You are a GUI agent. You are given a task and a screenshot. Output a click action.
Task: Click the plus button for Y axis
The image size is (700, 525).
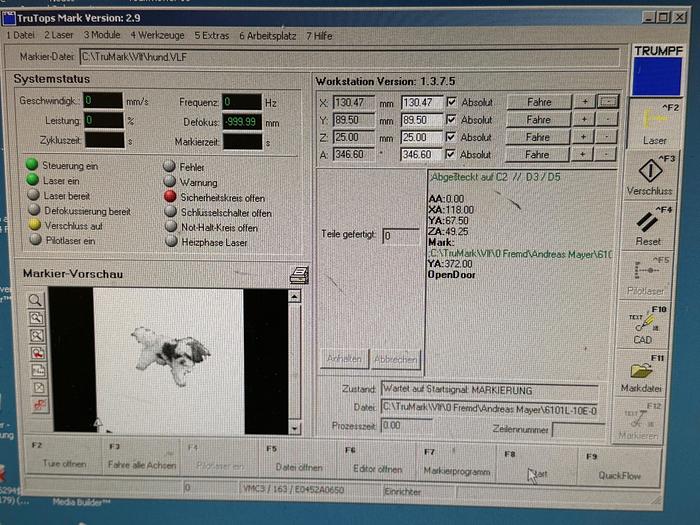(584, 119)
